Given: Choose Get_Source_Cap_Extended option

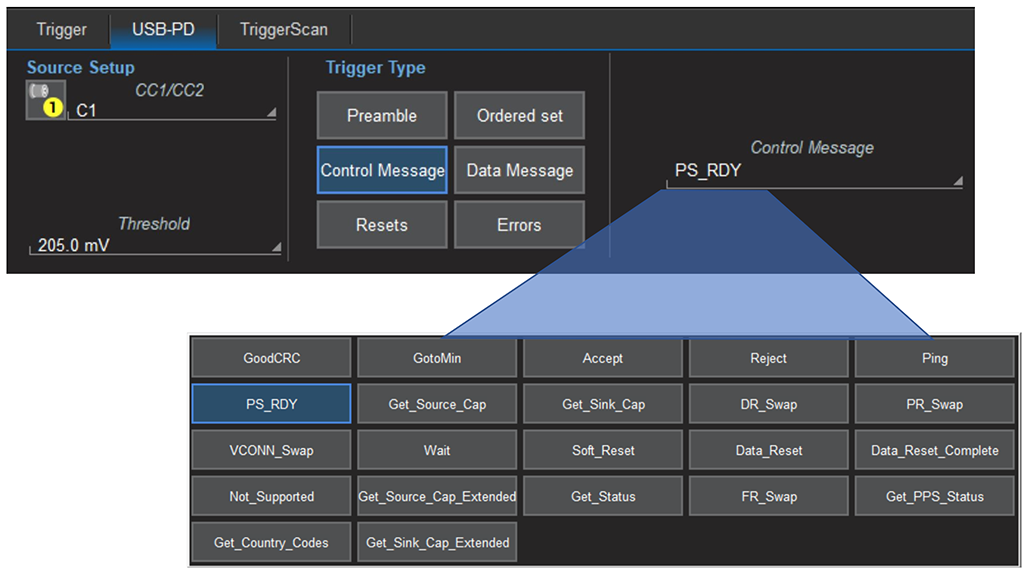Looking at the screenshot, I should 437,496.
